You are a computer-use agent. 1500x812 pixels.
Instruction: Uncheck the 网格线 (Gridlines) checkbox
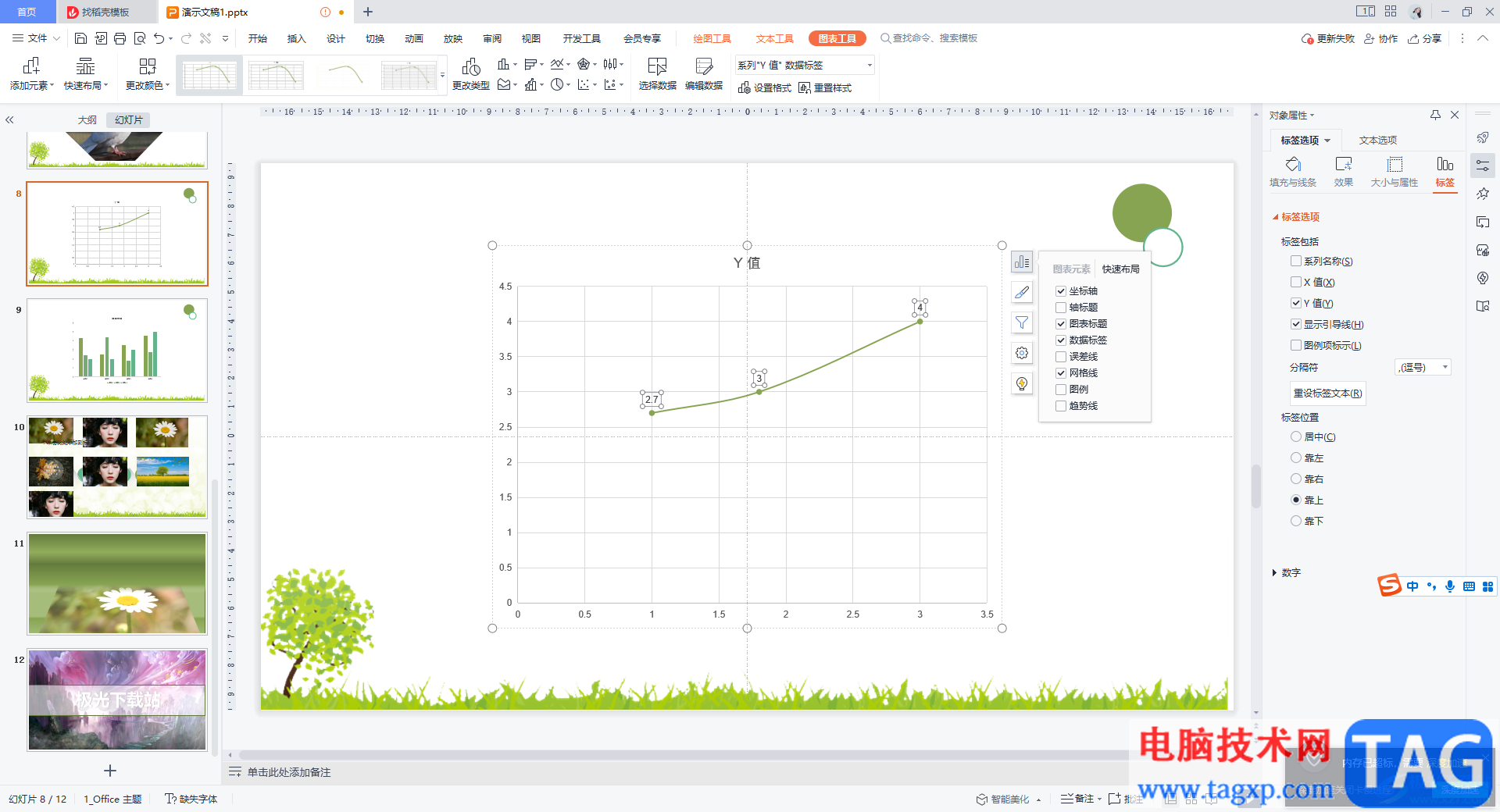[x=1061, y=373]
